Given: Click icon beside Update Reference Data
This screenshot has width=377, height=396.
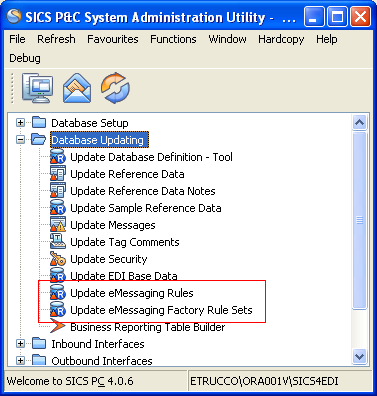Looking at the screenshot, I should coord(58,173).
